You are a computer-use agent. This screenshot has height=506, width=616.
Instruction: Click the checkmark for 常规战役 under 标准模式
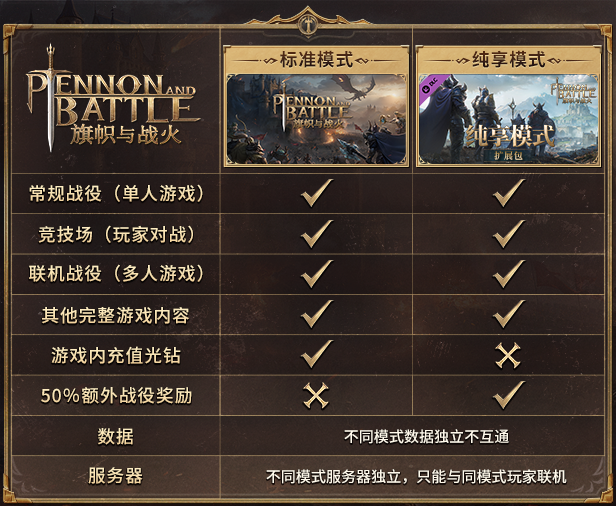click(x=317, y=193)
